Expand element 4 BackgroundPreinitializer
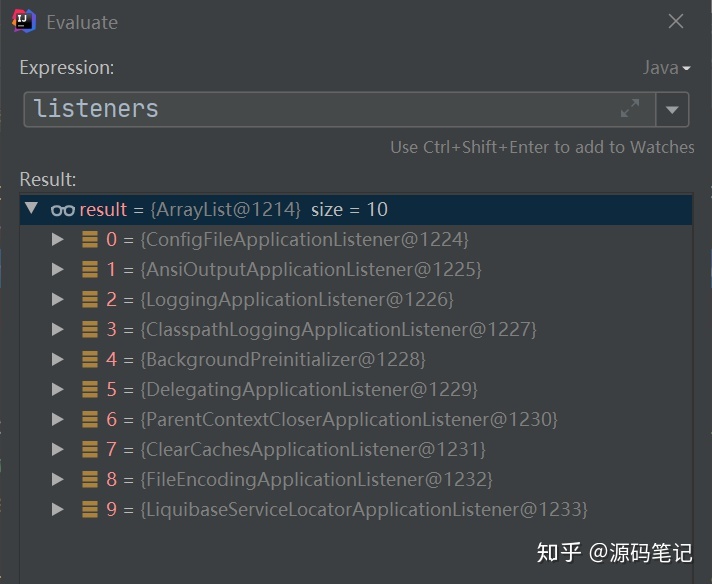The image size is (712, 584). [58, 359]
